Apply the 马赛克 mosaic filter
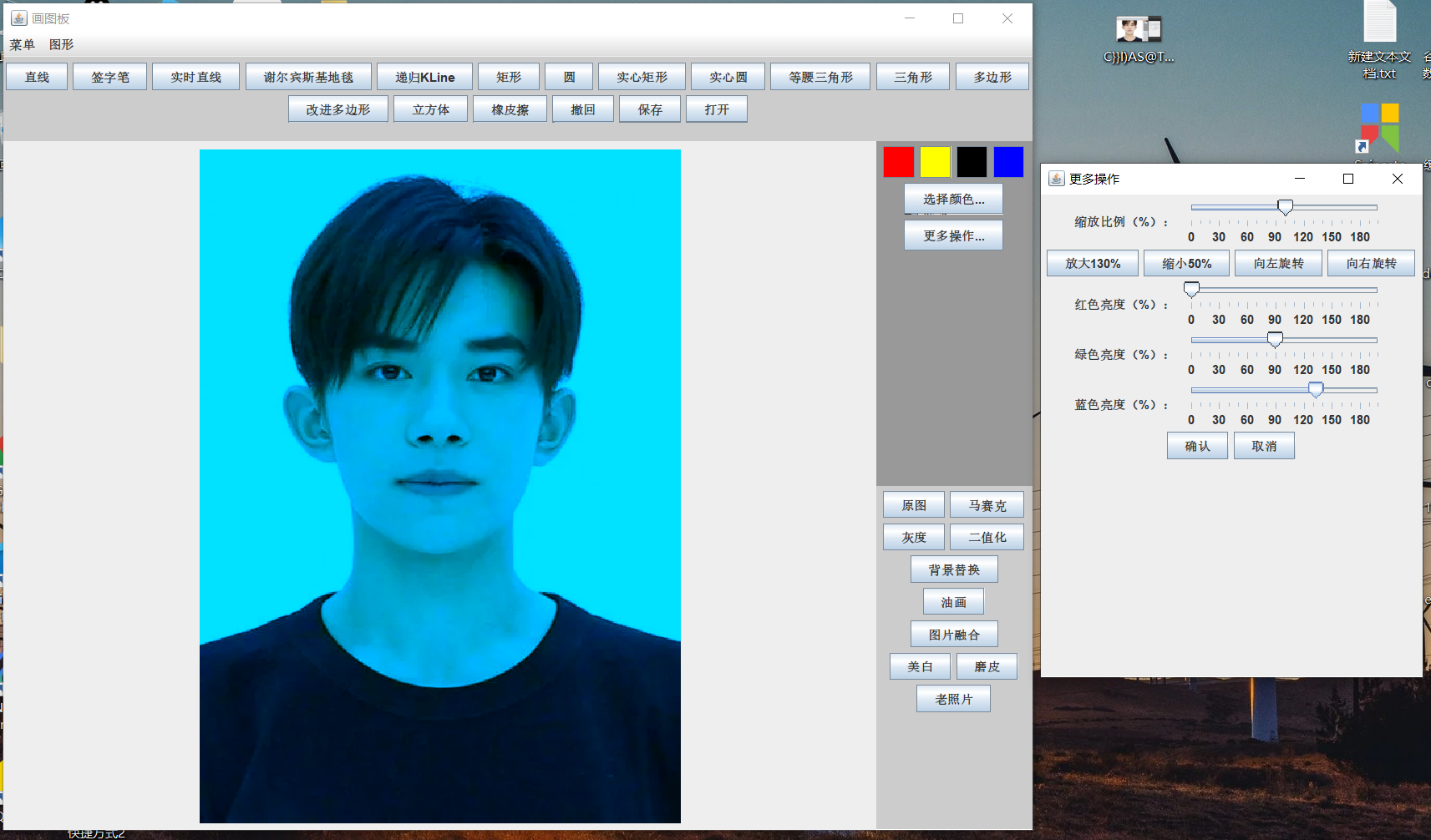This screenshot has width=1431, height=840. (x=987, y=505)
